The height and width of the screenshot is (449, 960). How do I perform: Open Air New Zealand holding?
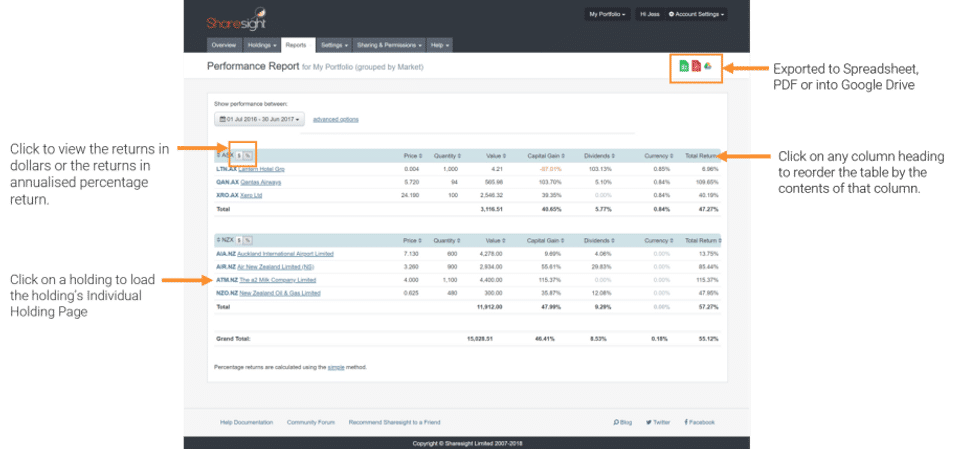click(276, 267)
